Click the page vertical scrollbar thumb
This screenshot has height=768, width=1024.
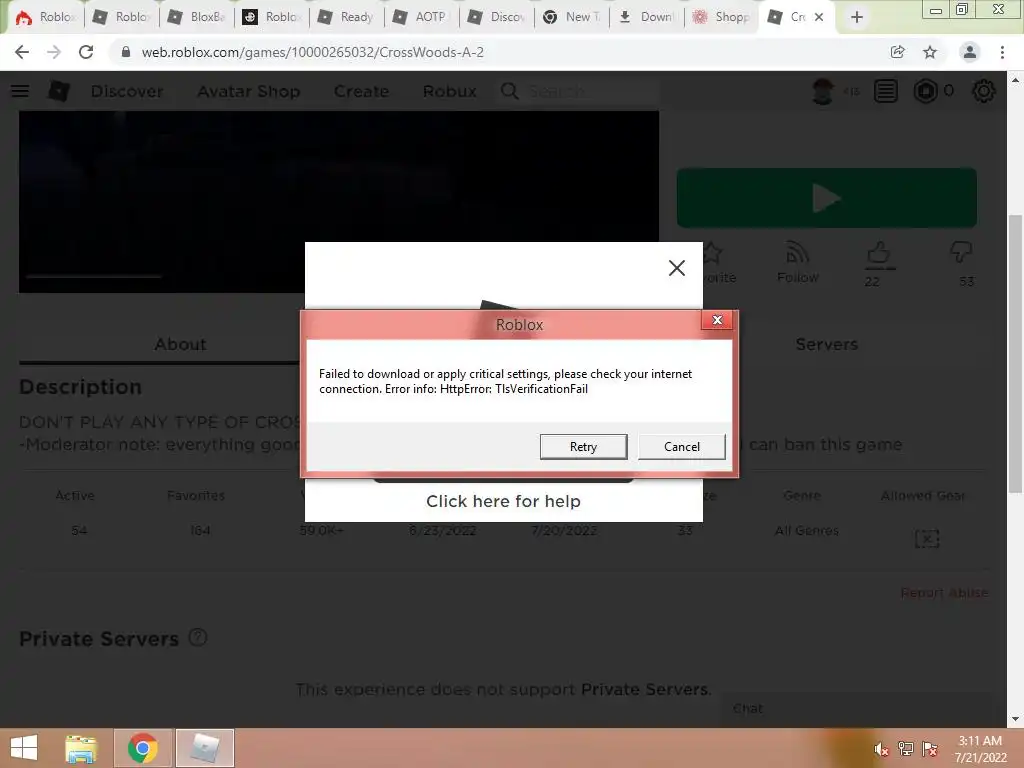[1015, 353]
